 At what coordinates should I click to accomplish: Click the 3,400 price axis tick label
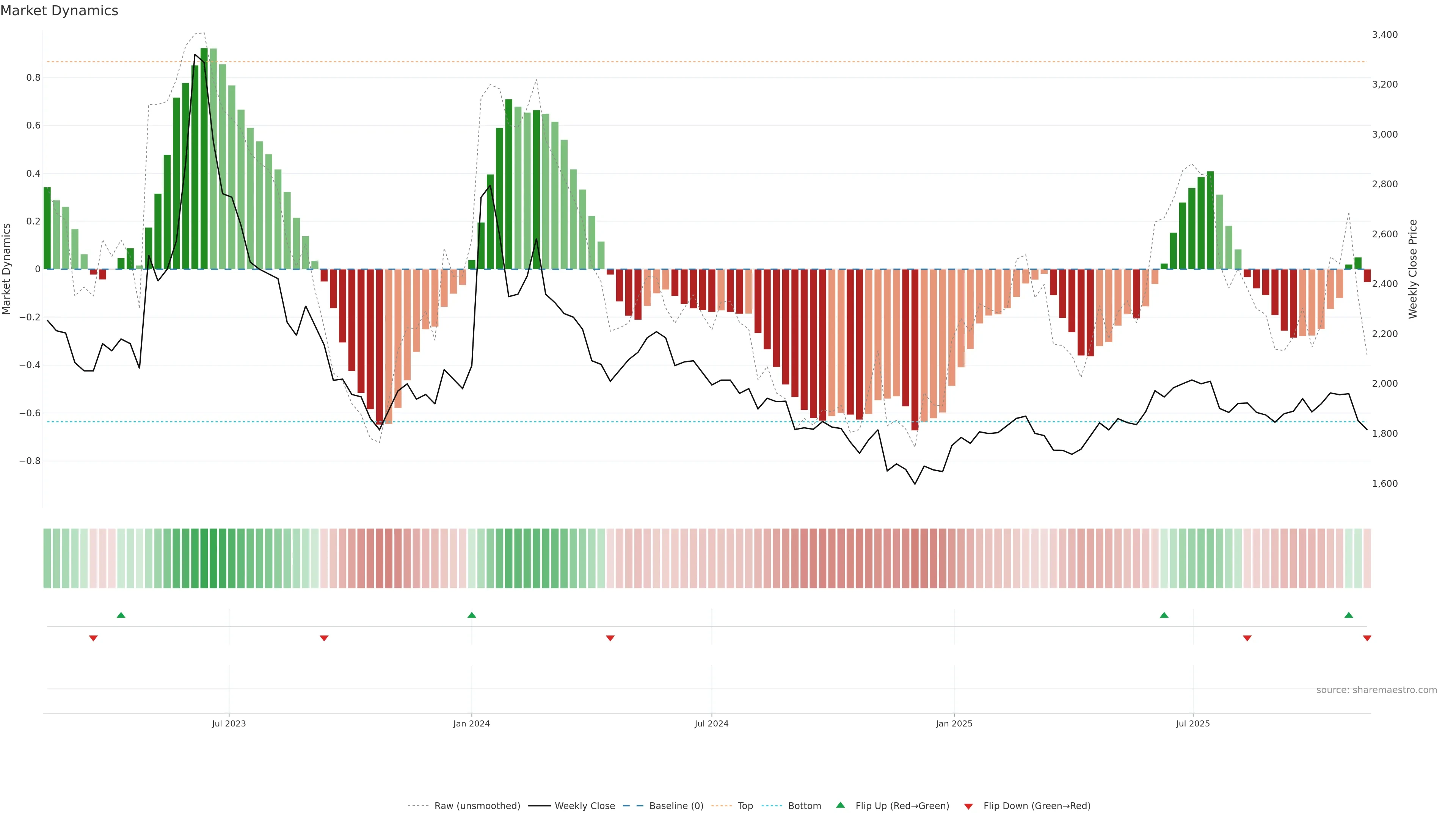click(1385, 35)
